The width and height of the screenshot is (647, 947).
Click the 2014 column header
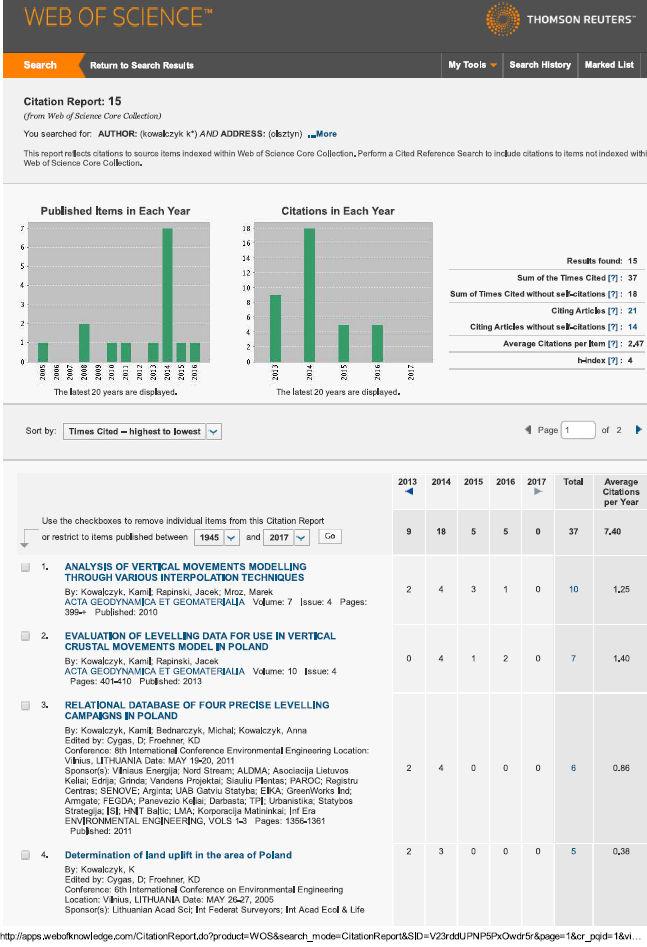coord(441,482)
